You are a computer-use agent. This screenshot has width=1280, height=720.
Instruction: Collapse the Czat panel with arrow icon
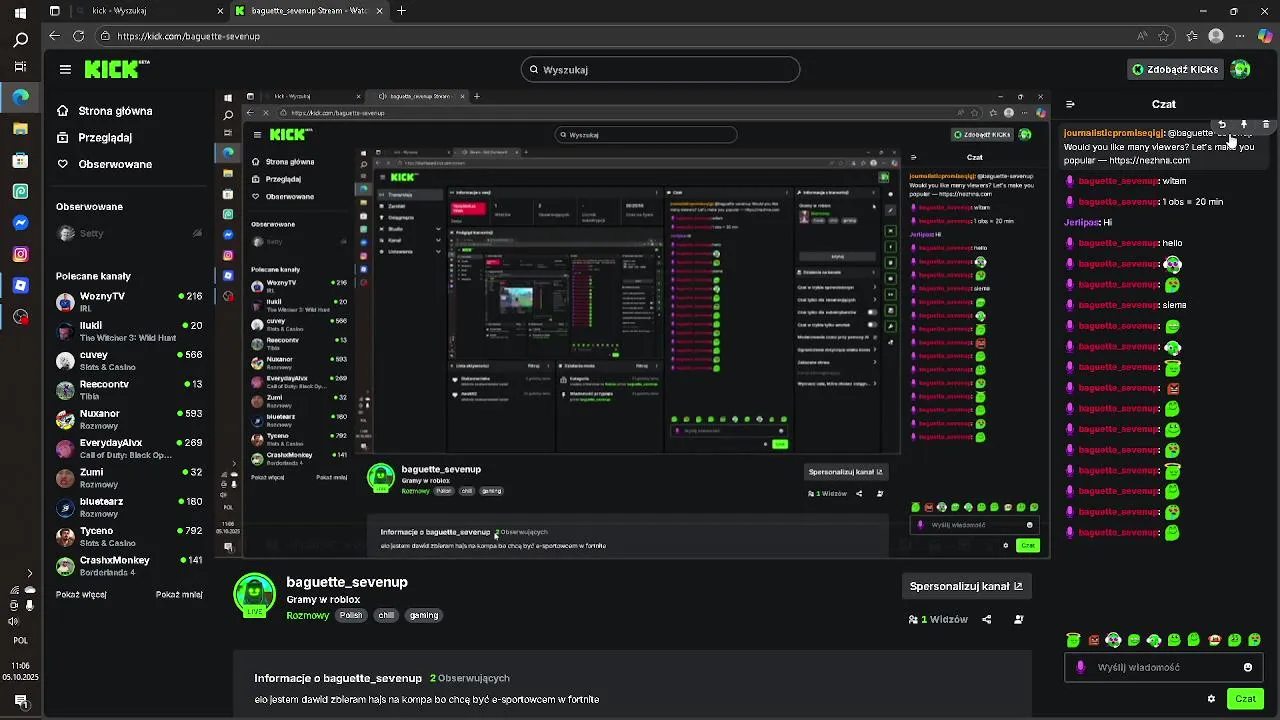1070,104
